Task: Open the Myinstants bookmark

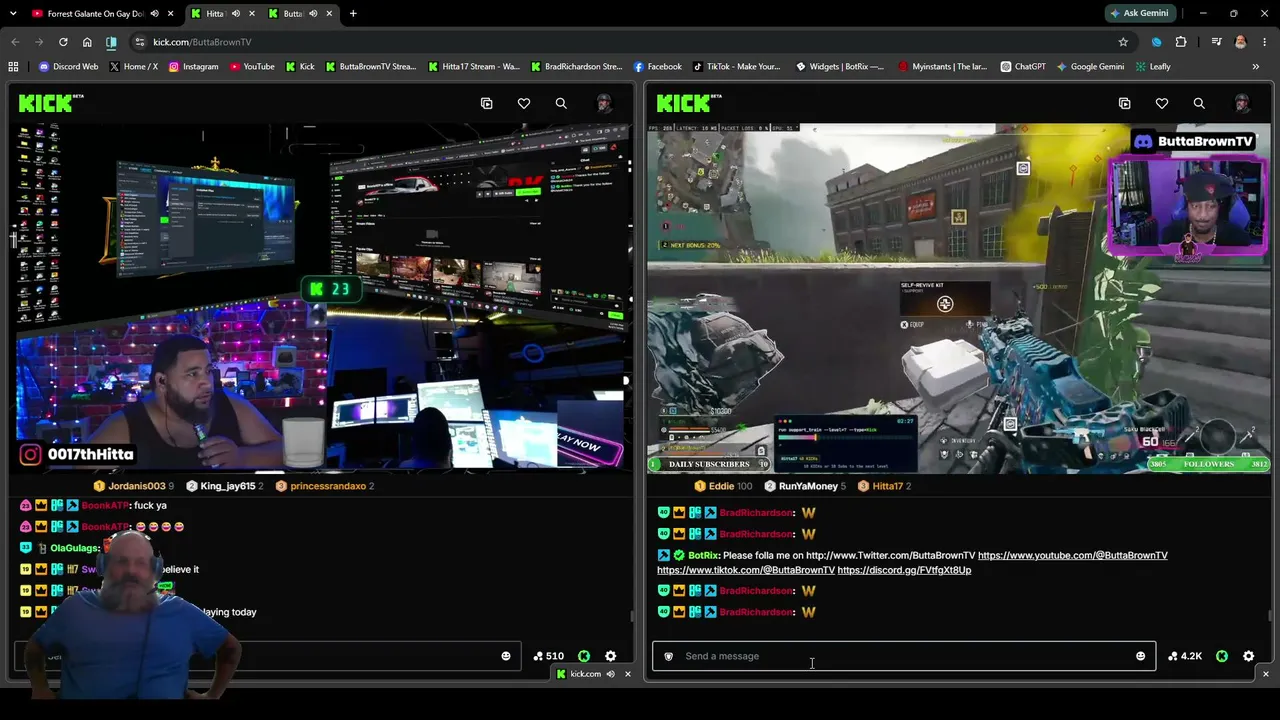Action: pyautogui.click(x=942, y=67)
